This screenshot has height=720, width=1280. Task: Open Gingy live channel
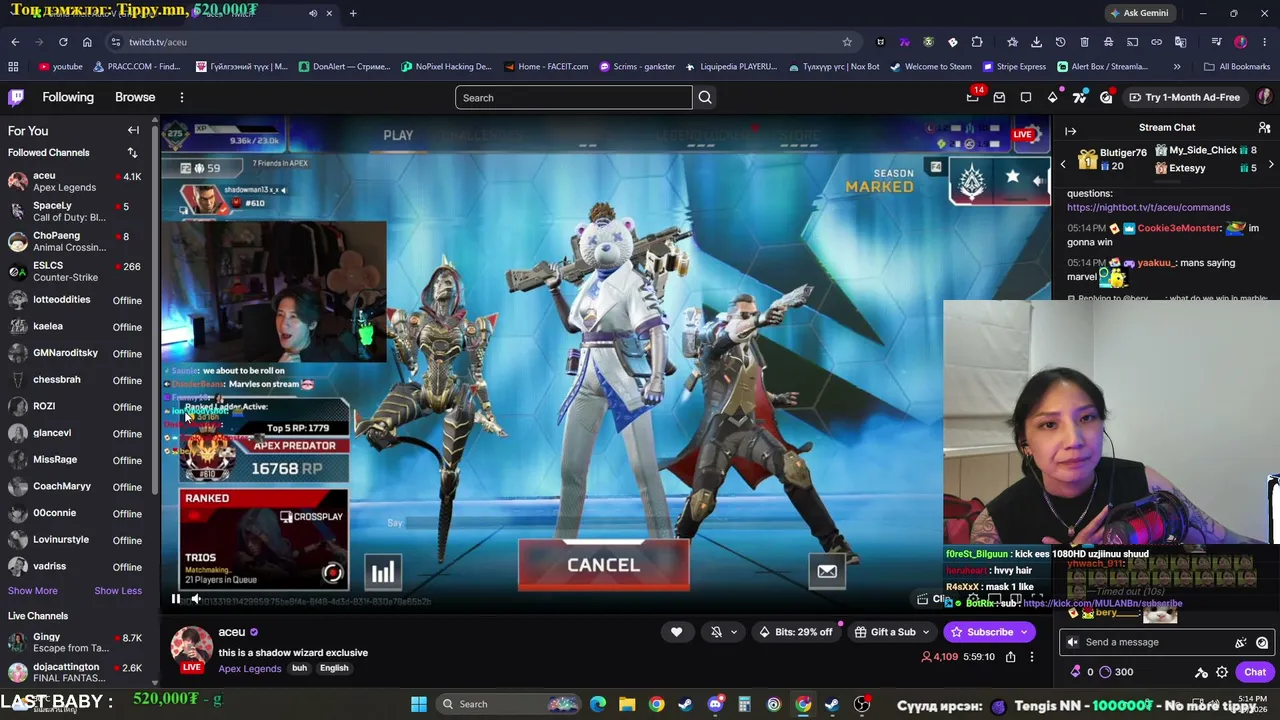pyautogui.click(x=78, y=642)
